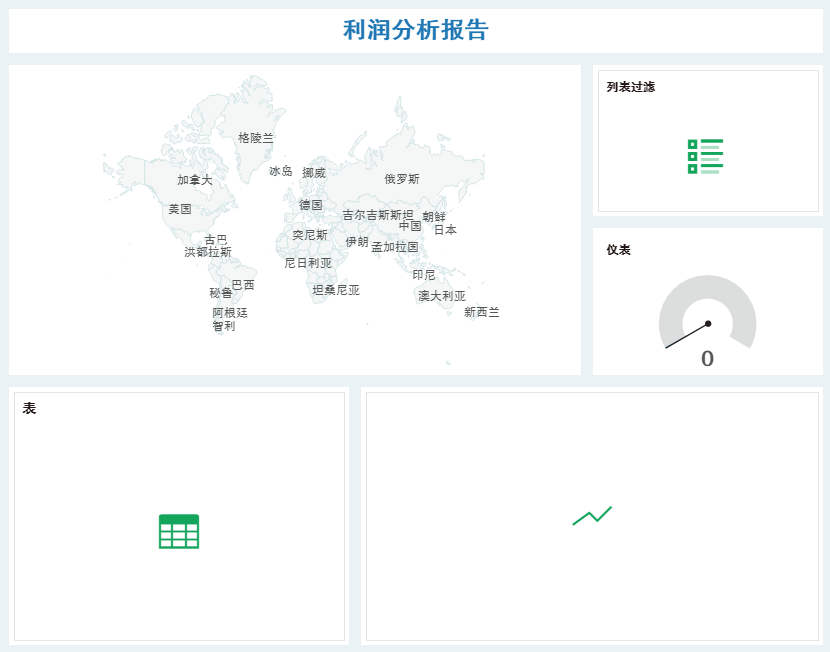
Task: Click the gauge value 0
Action: [x=708, y=357]
